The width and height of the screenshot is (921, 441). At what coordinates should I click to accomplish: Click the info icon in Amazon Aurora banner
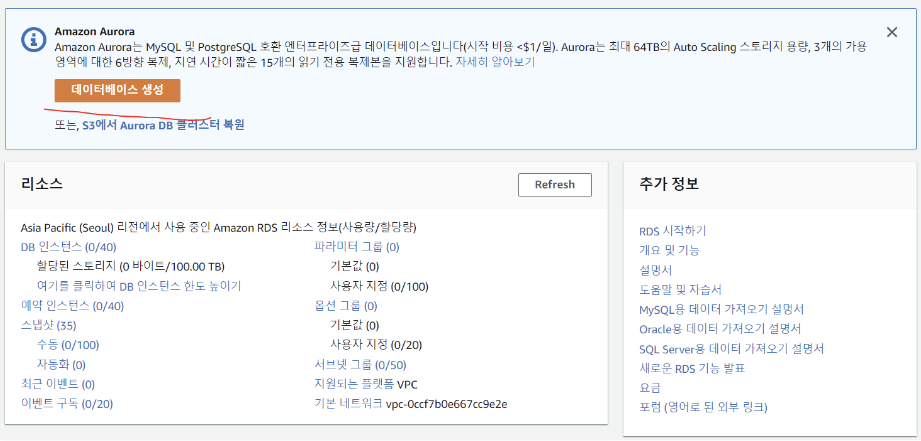[x=33, y=39]
